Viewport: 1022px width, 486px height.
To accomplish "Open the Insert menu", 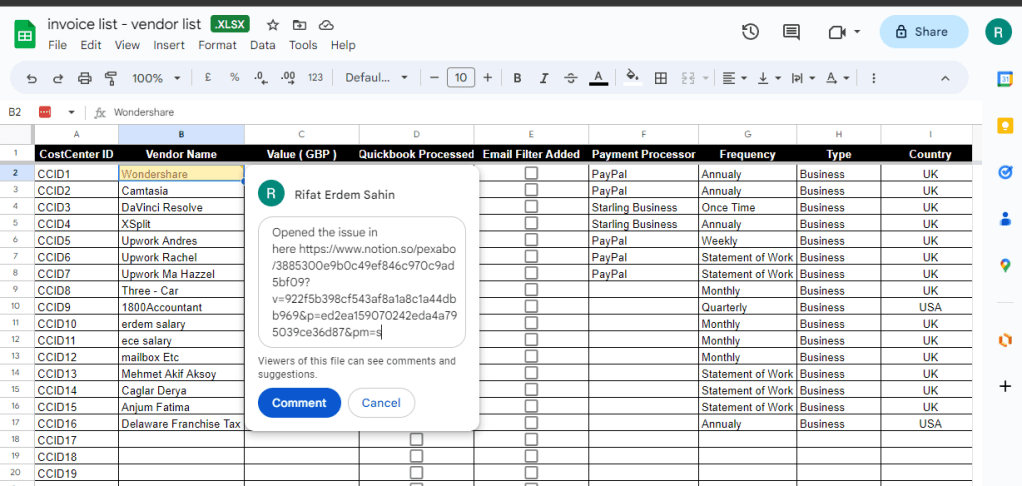I will [169, 45].
